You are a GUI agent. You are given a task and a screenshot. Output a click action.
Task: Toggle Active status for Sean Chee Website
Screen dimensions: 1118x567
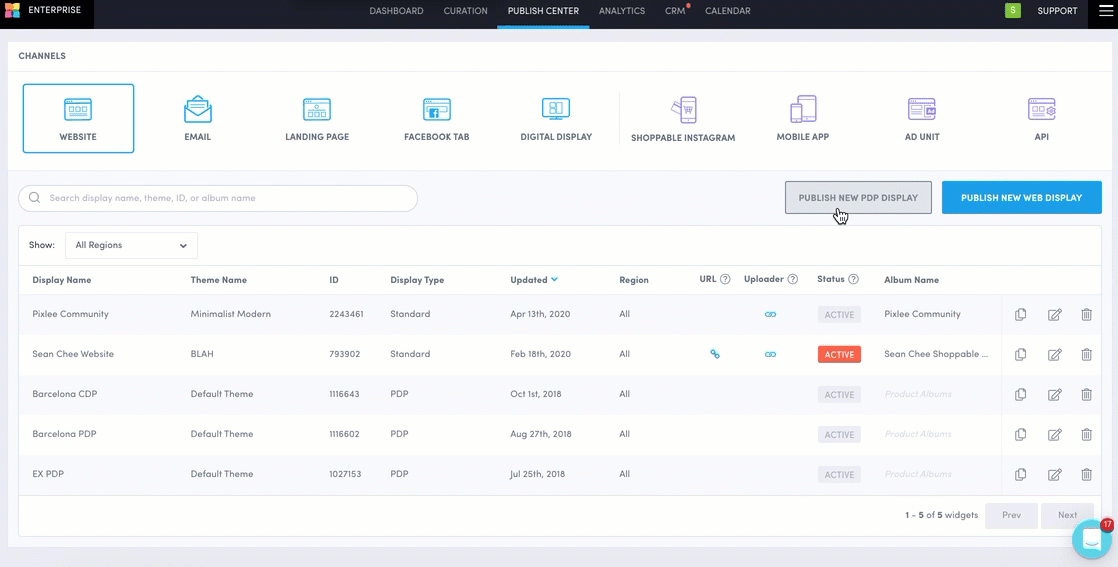point(839,354)
